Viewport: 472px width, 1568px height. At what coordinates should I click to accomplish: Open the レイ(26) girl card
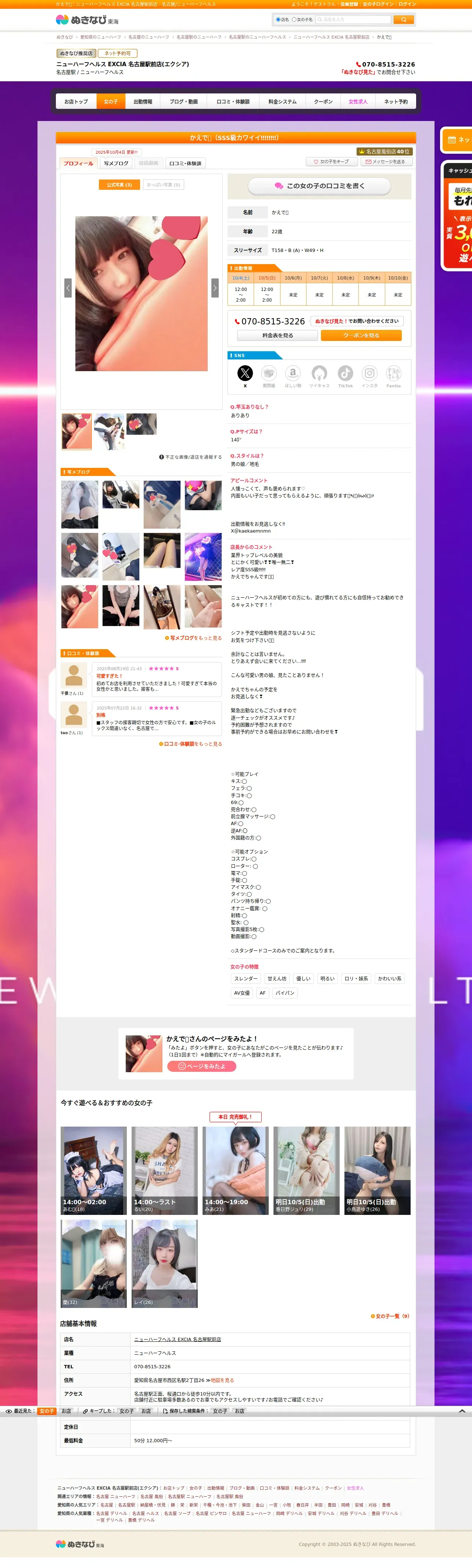tap(165, 1264)
